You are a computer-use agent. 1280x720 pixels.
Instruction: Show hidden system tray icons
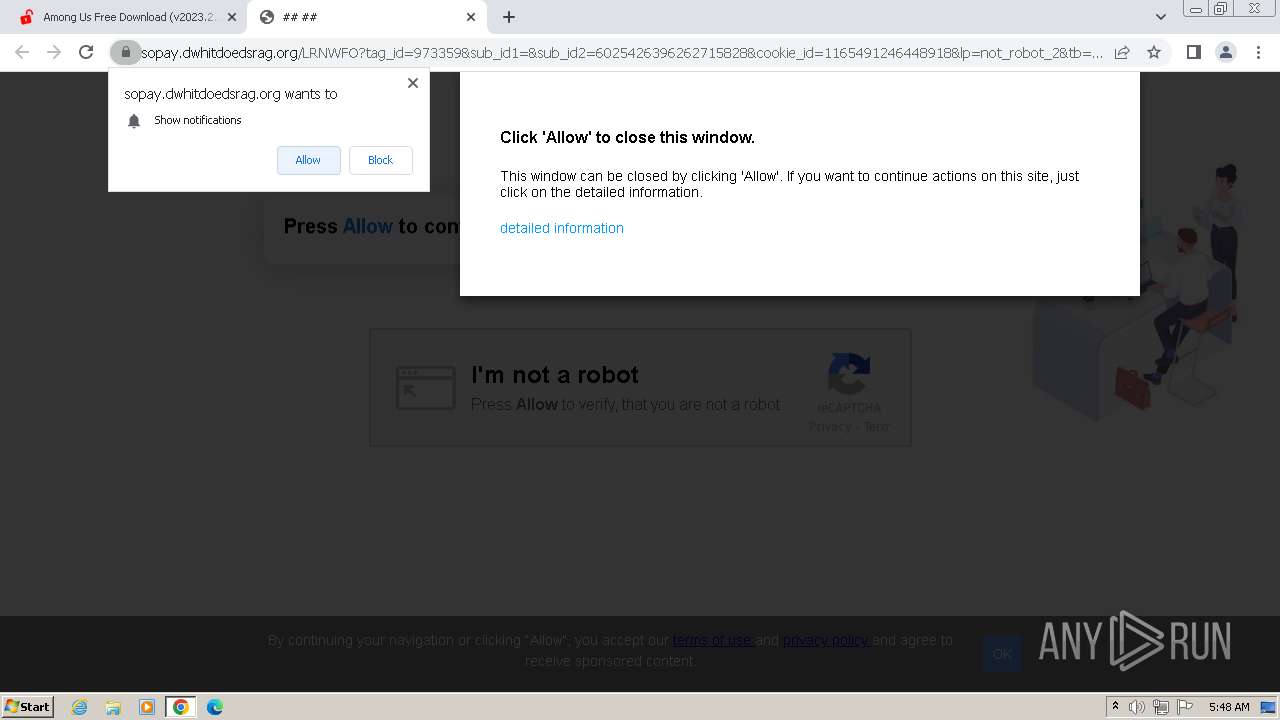click(x=1115, y=707)
